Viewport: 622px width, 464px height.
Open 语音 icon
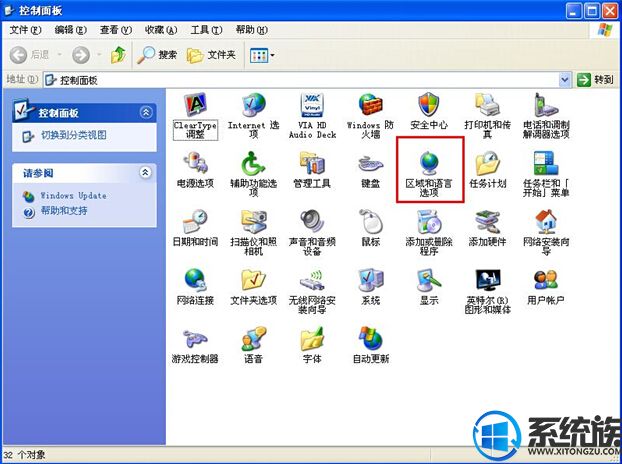click(x=253, y=338)
